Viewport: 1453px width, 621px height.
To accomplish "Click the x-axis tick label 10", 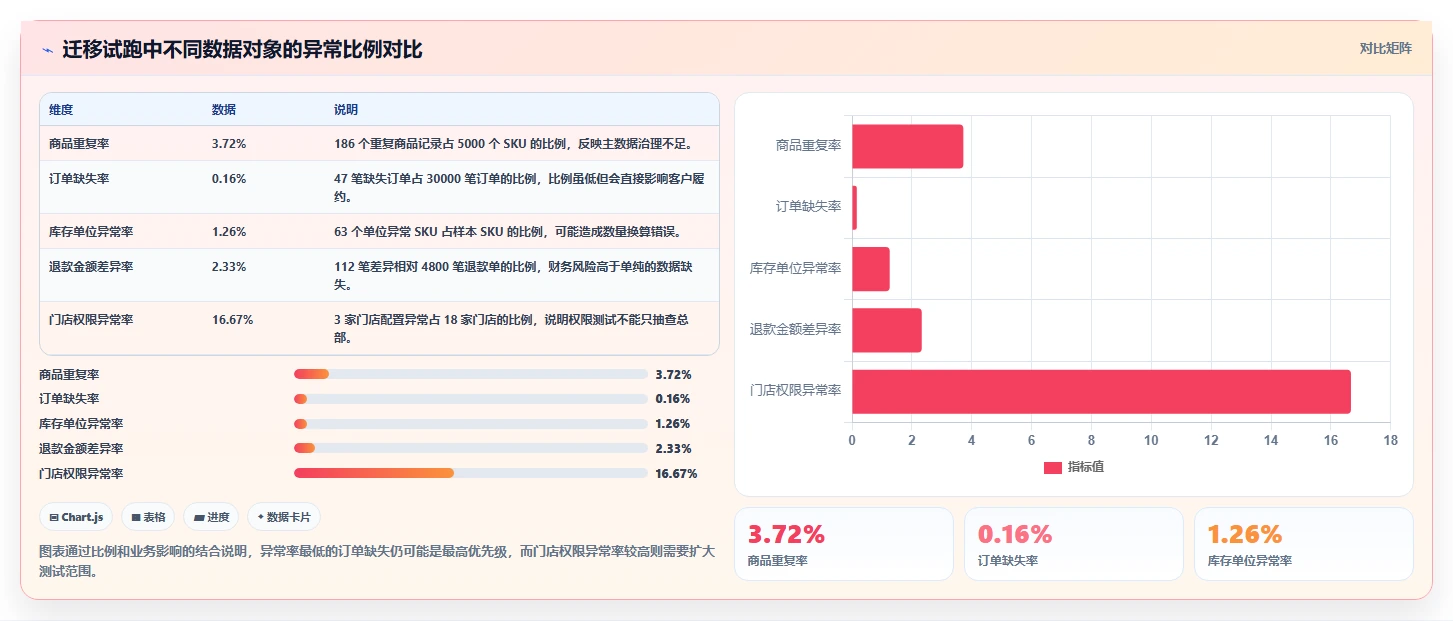I will pos(1151,441).
